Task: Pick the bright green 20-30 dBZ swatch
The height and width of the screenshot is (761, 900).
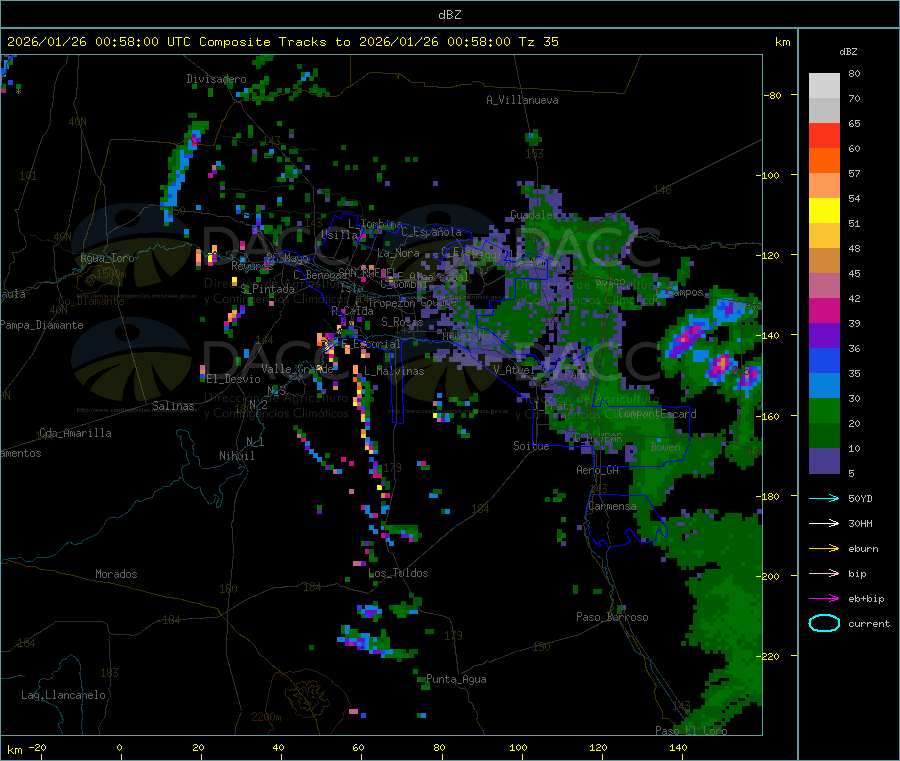Action: [824, 410]
